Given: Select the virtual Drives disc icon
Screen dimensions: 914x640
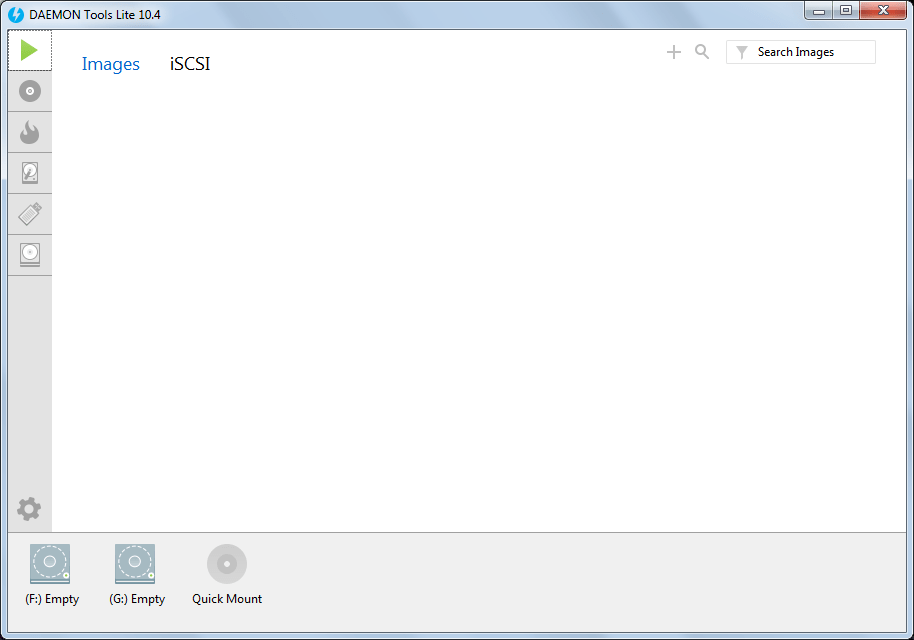Looking at the screenshot, I should coord(29,91).
